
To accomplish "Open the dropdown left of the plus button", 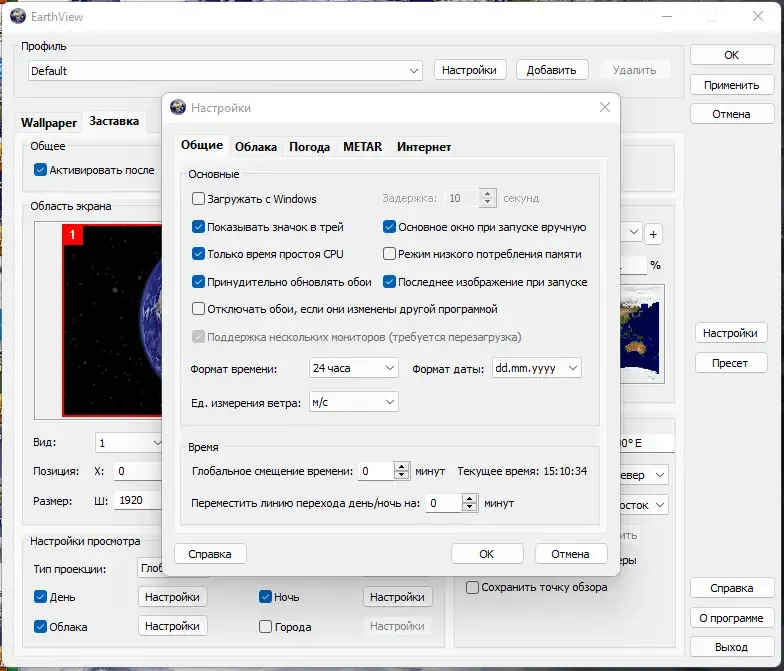I will click(x=631, y=232).
